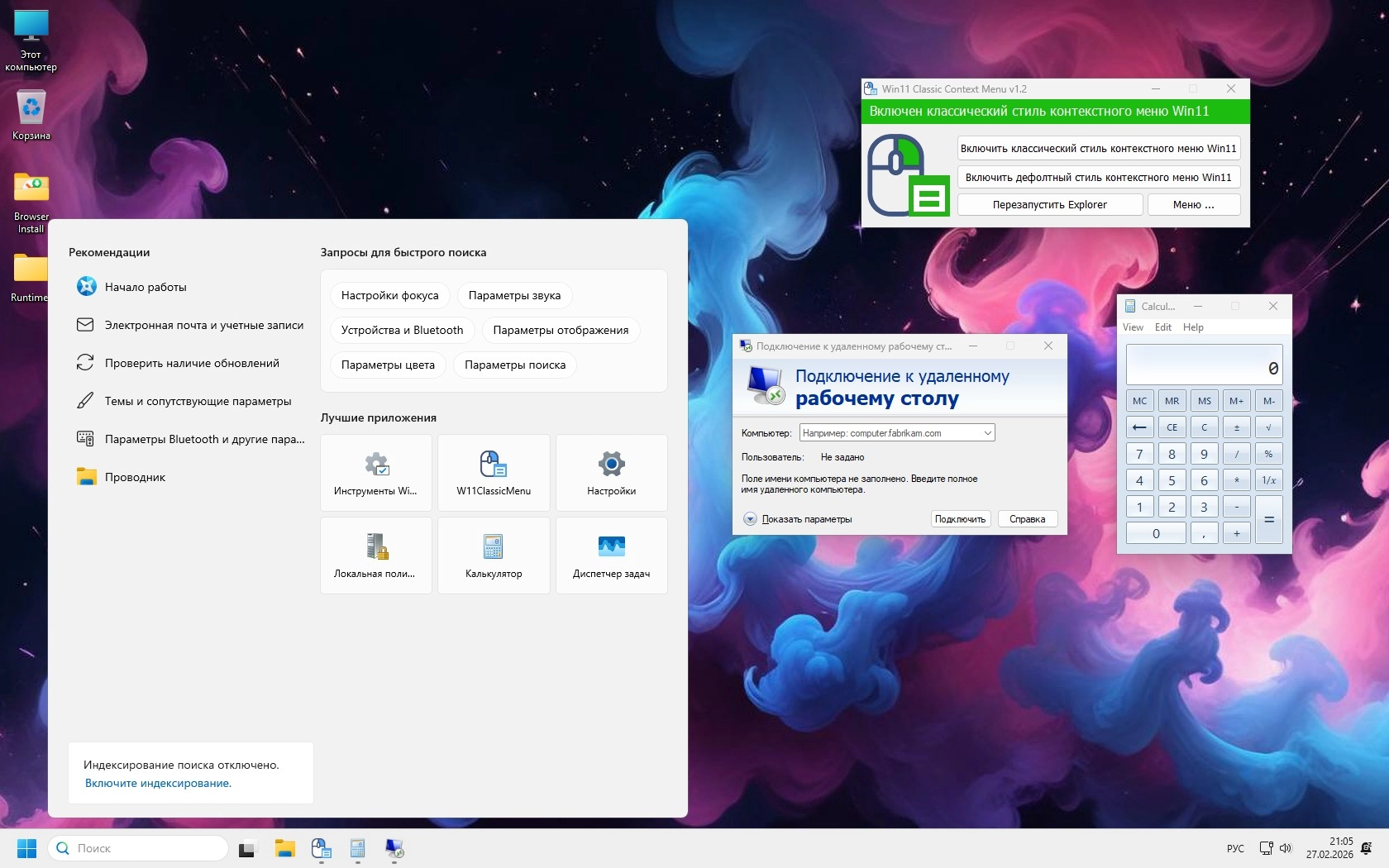Open the Компьютер combo box dropdown
This screenshot has width=1389, height=868.
point(987,433)
